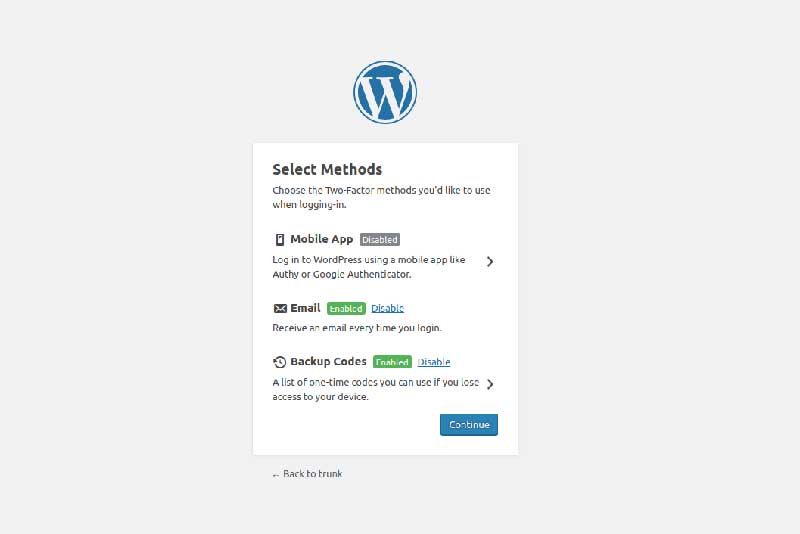Viewport: 800px width, 534px height.
Task: Click the Backup Codes history icon
Action: point(280,362)
